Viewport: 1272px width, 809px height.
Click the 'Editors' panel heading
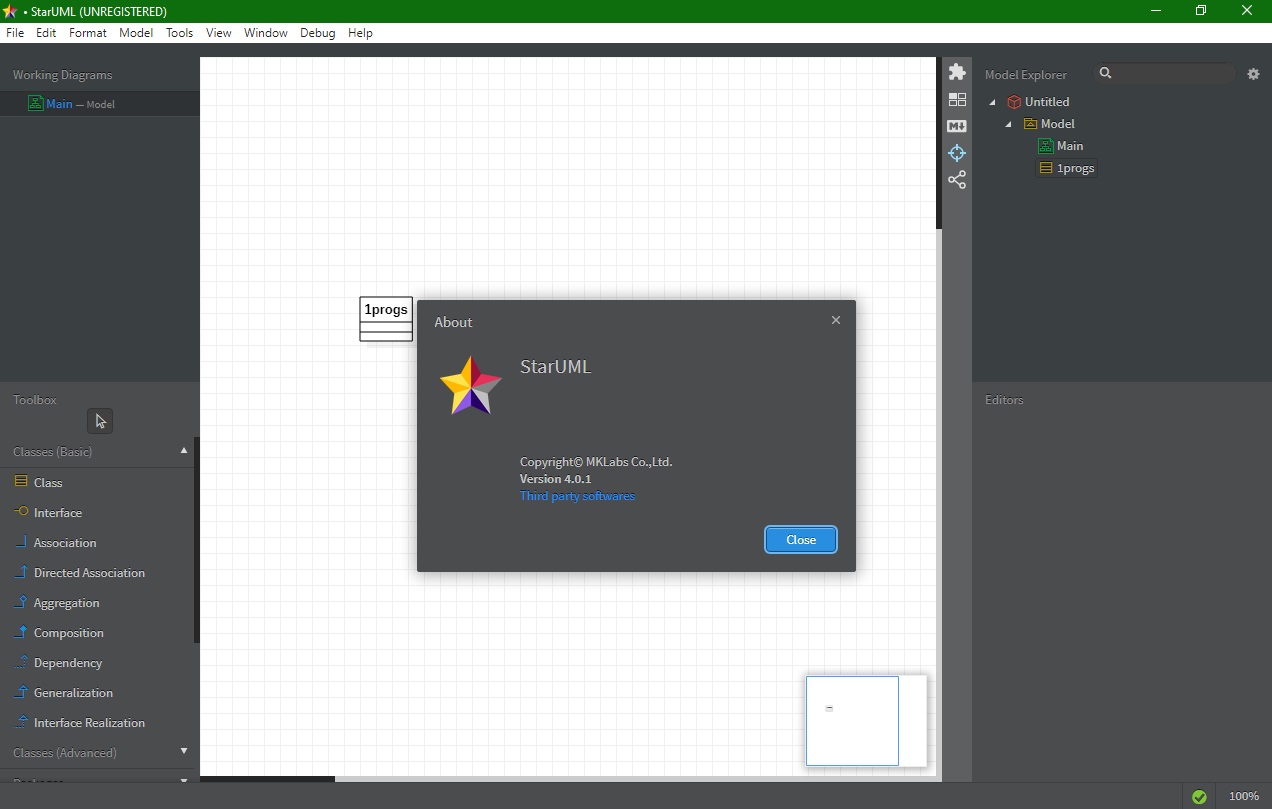pyautogui.click(x=1004, y=400)
